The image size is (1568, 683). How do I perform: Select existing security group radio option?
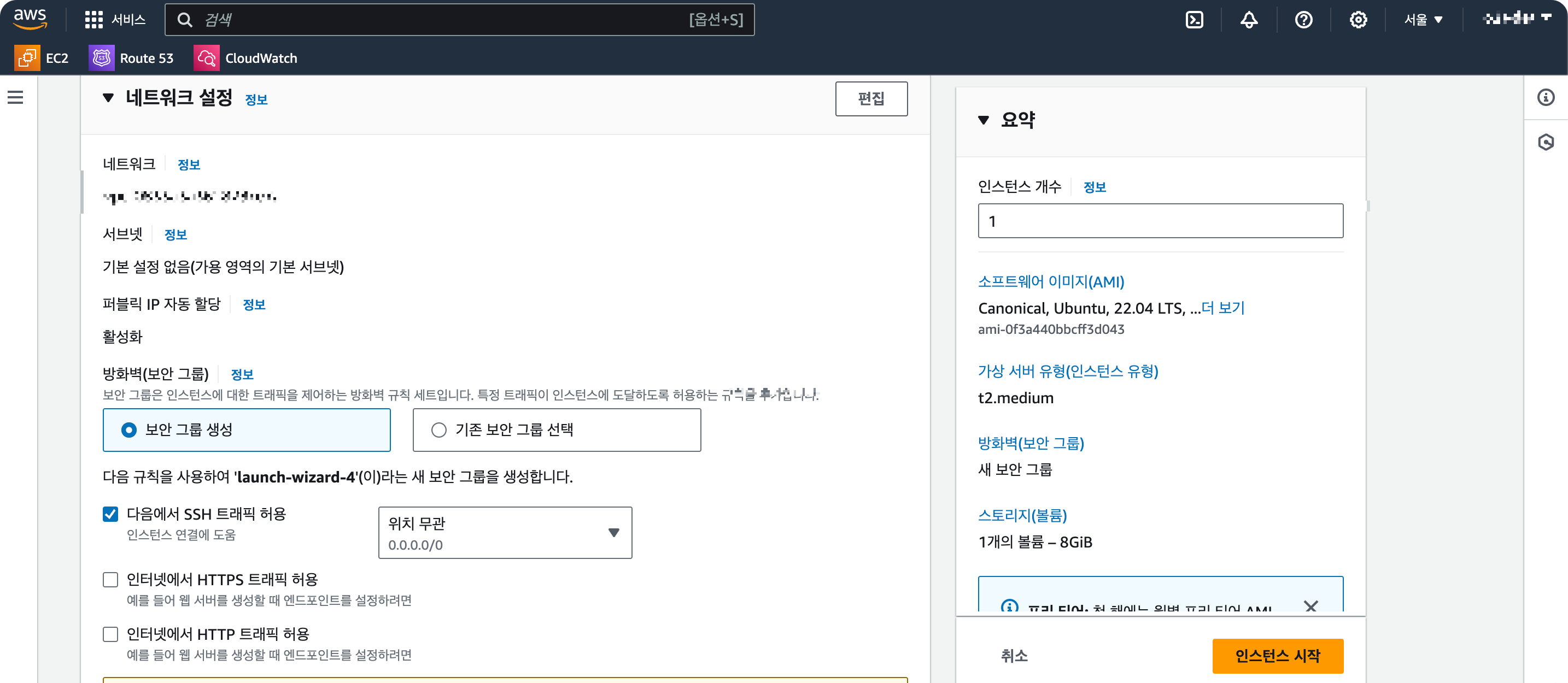(438, 430)
